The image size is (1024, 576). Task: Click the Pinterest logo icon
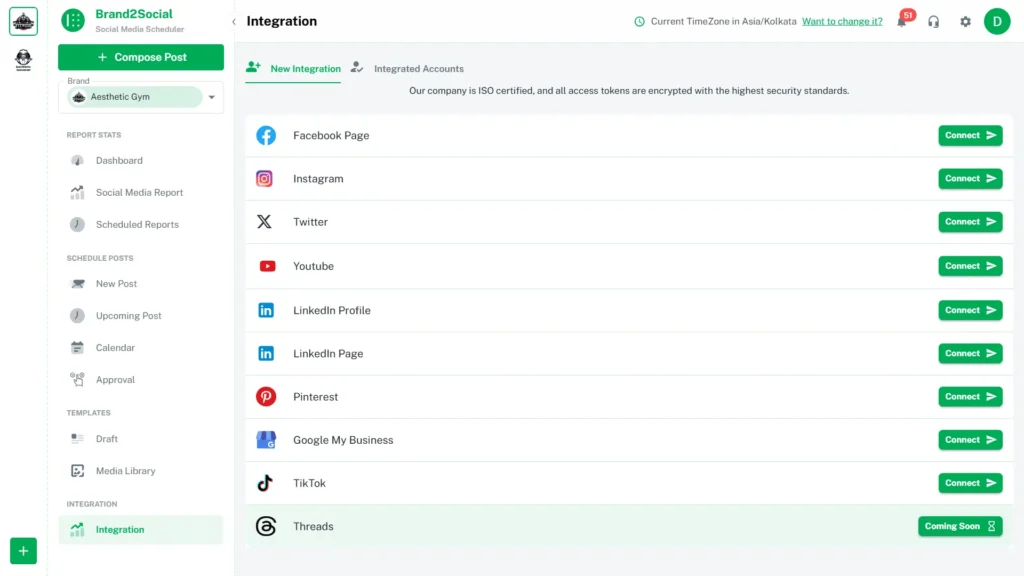point(266,396)
